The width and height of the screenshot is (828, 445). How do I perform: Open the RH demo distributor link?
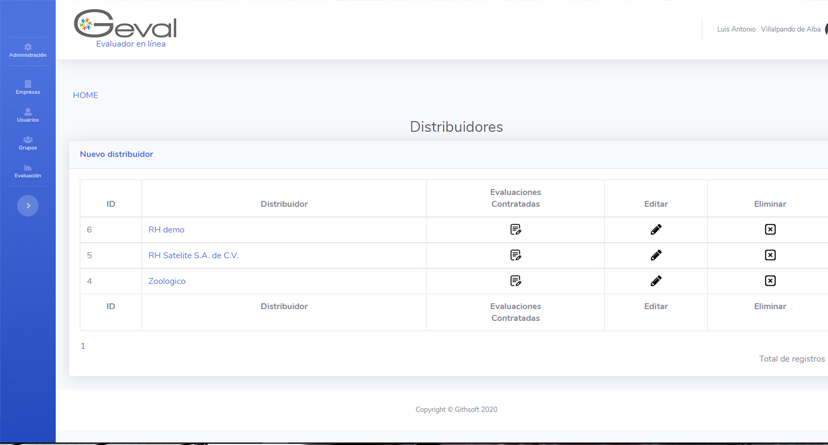pyautogui.click(x=166, y=230)
